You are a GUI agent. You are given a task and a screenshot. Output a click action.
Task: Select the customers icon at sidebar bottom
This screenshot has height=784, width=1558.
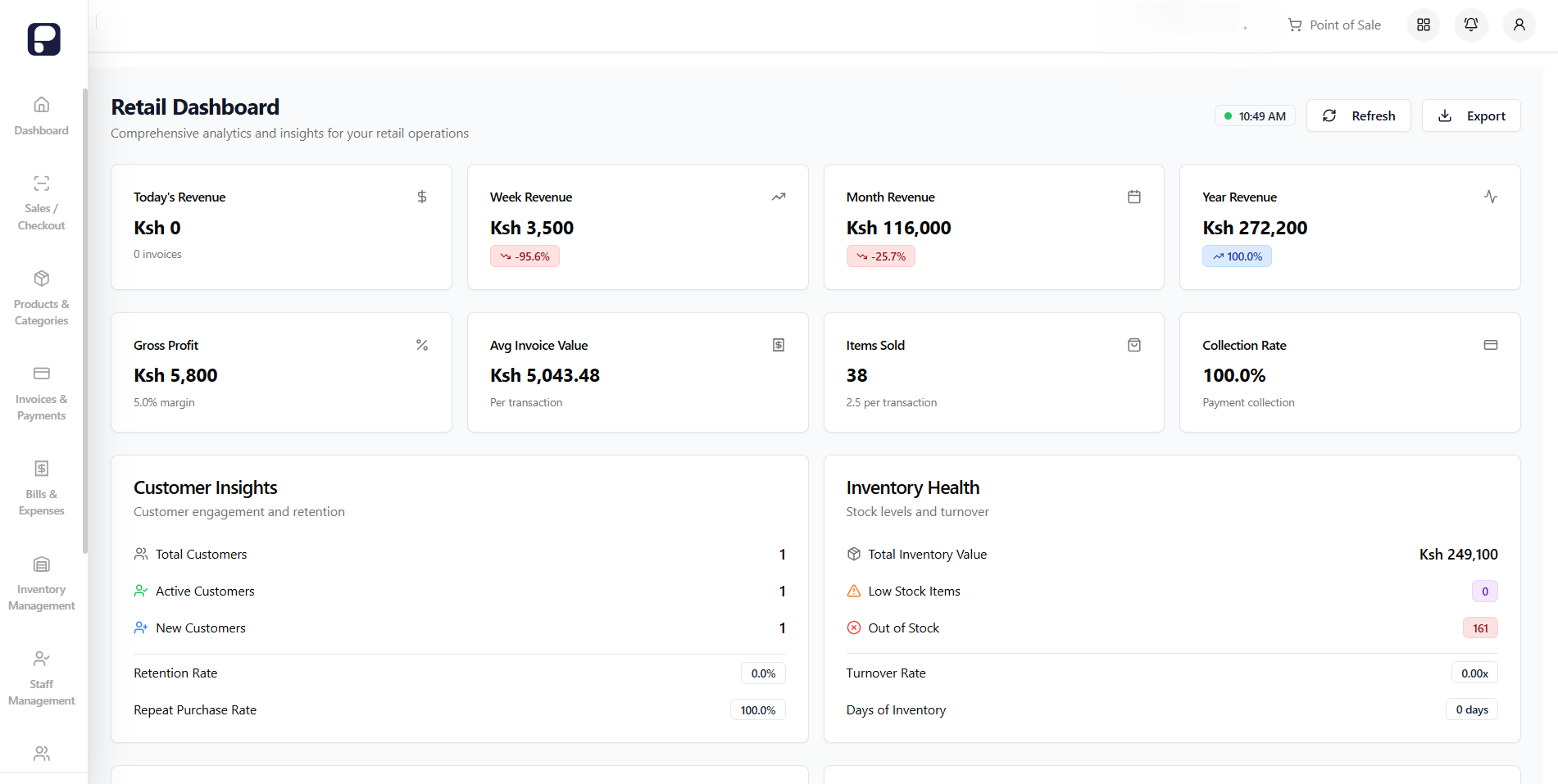tap(41, 754)
